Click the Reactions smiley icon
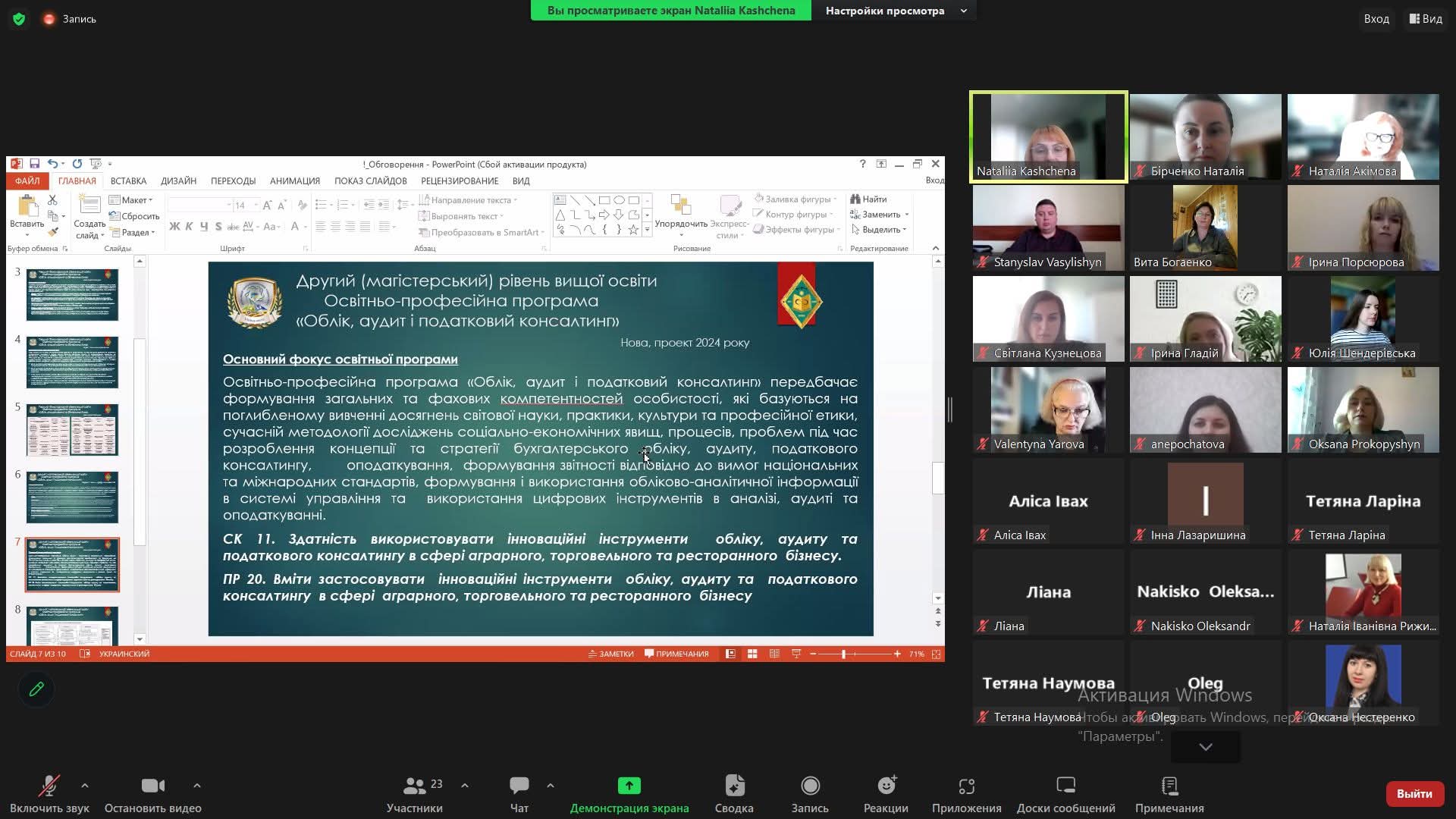The height and width of the screenshot is (819, 1456). coord(886,786)
